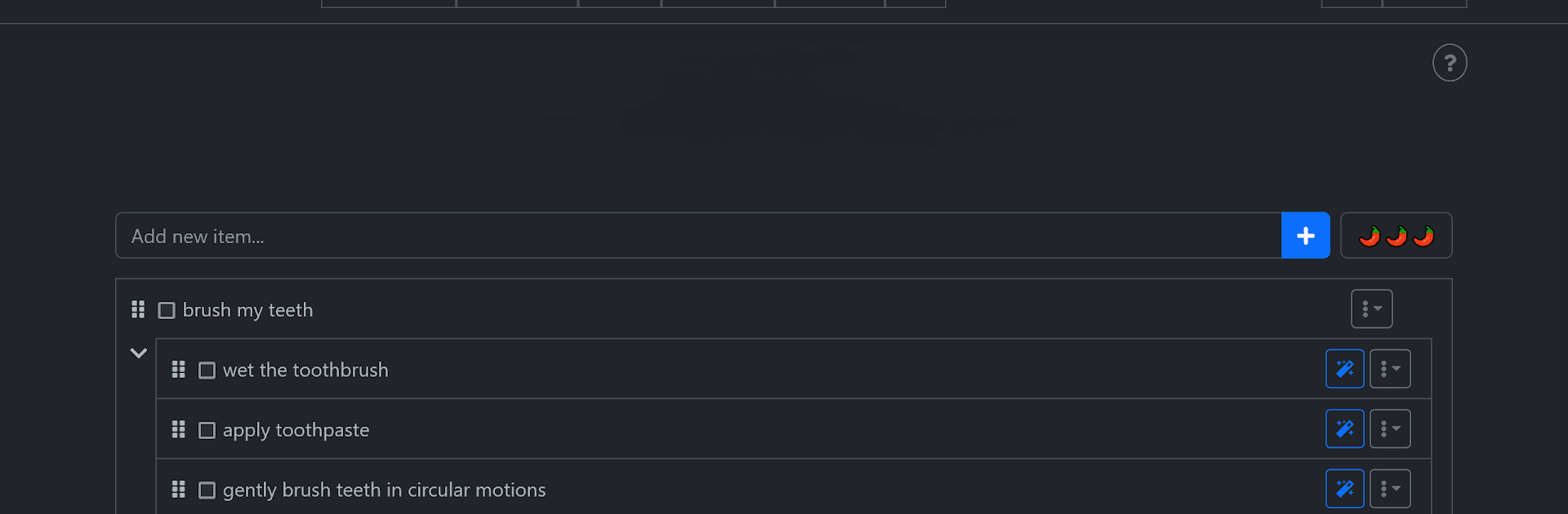Open options dropdown for 'brush my teeth'
1568x514 pixels.
point(1371,309)
